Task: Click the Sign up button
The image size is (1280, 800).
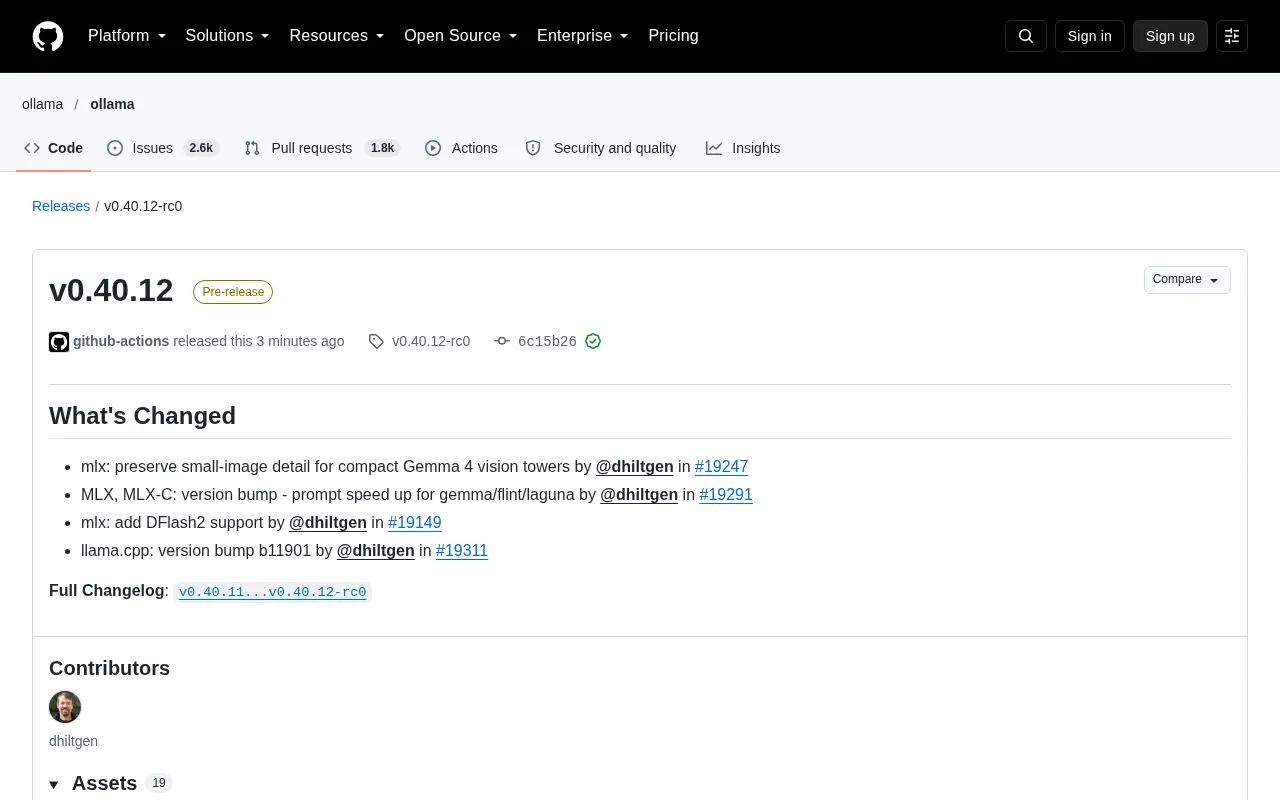Action: [1170, 36]
